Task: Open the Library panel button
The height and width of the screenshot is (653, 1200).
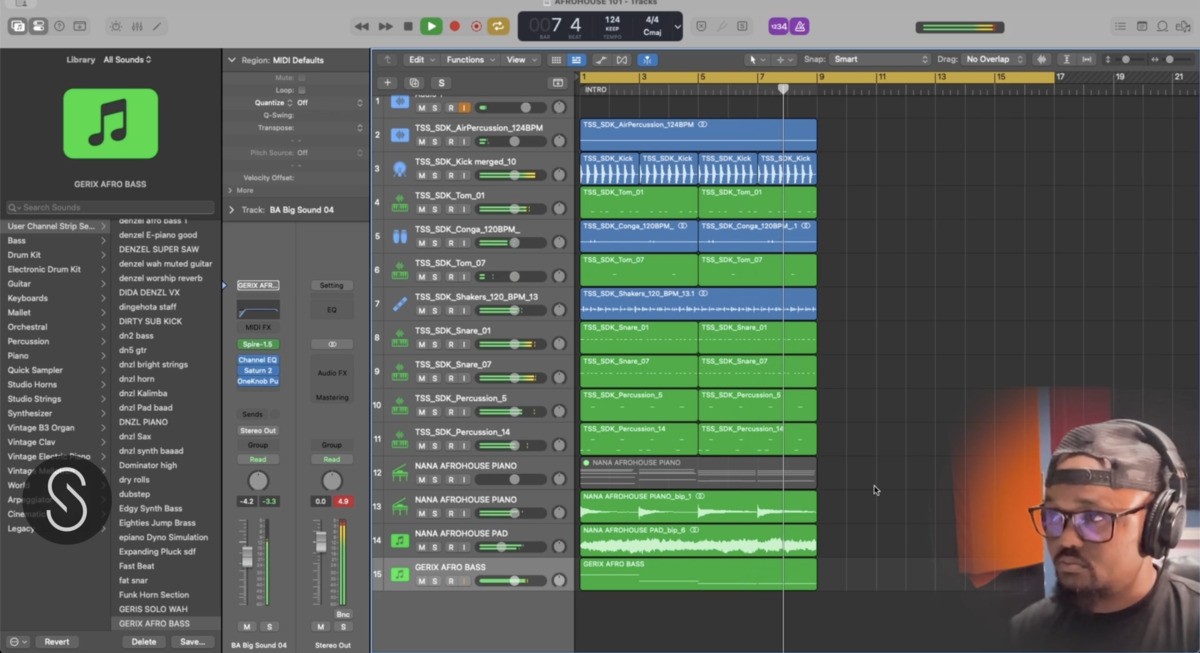Action: (x=17, y=26)
